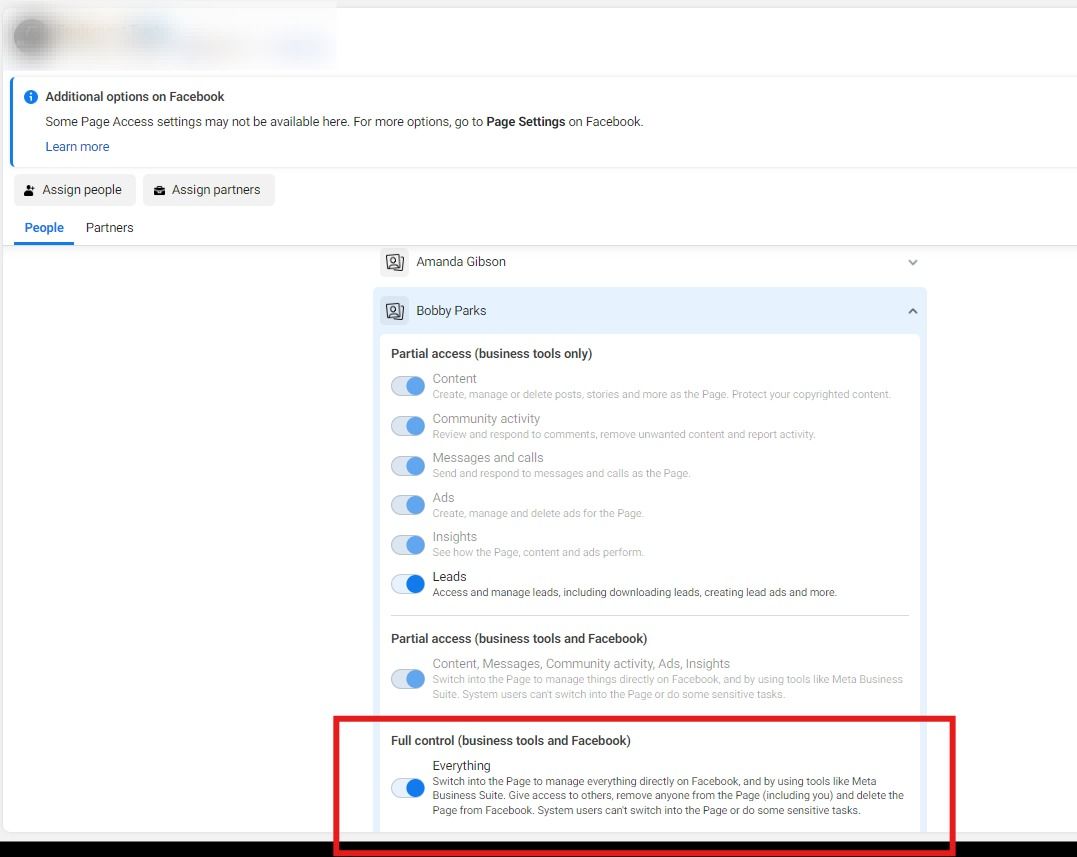Collapse Bobby Parks' permissions chevron

pos(912,311)
